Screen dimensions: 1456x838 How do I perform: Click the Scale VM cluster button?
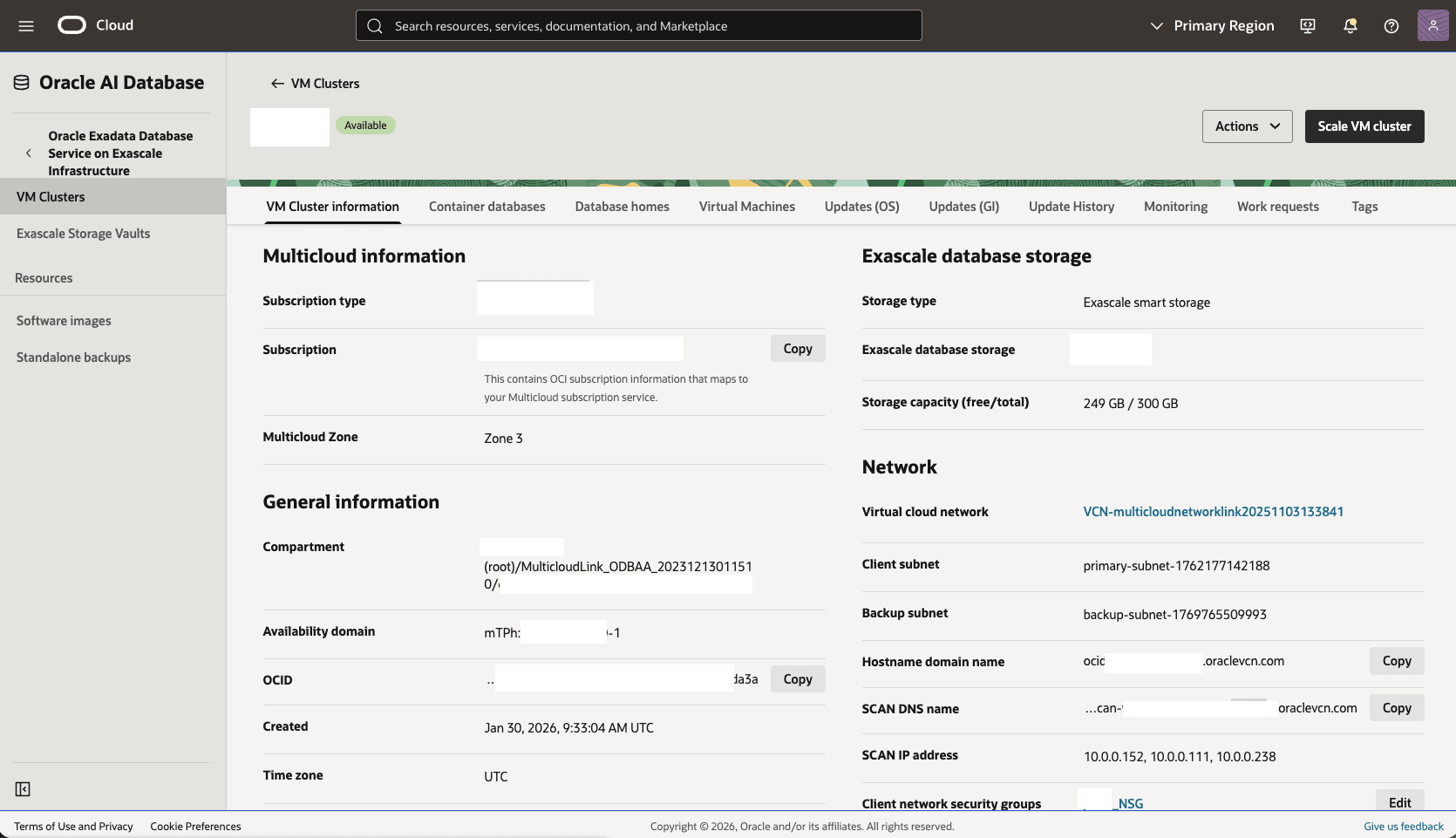(1364, 126)
